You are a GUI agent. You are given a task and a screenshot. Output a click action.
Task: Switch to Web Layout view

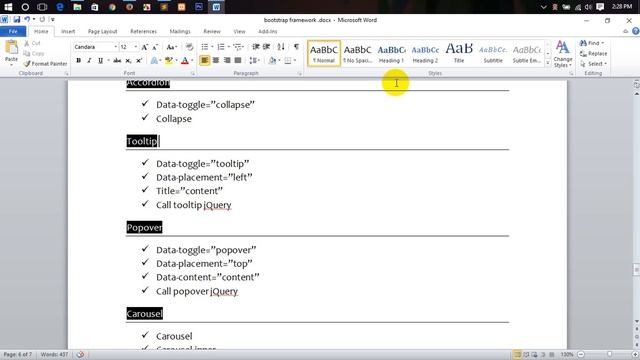coord(534,354)
